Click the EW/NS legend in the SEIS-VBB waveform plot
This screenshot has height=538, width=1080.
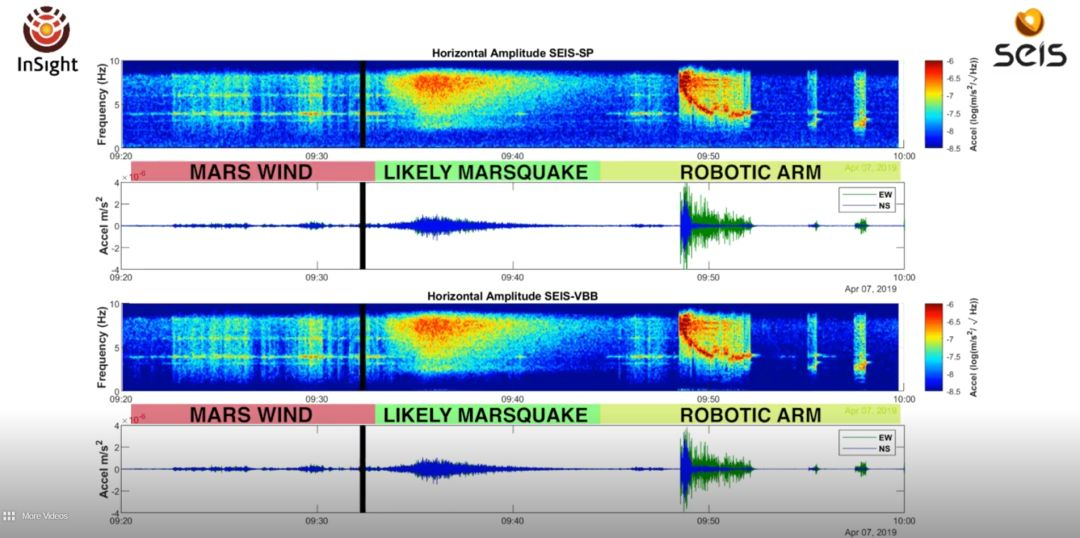868,444
